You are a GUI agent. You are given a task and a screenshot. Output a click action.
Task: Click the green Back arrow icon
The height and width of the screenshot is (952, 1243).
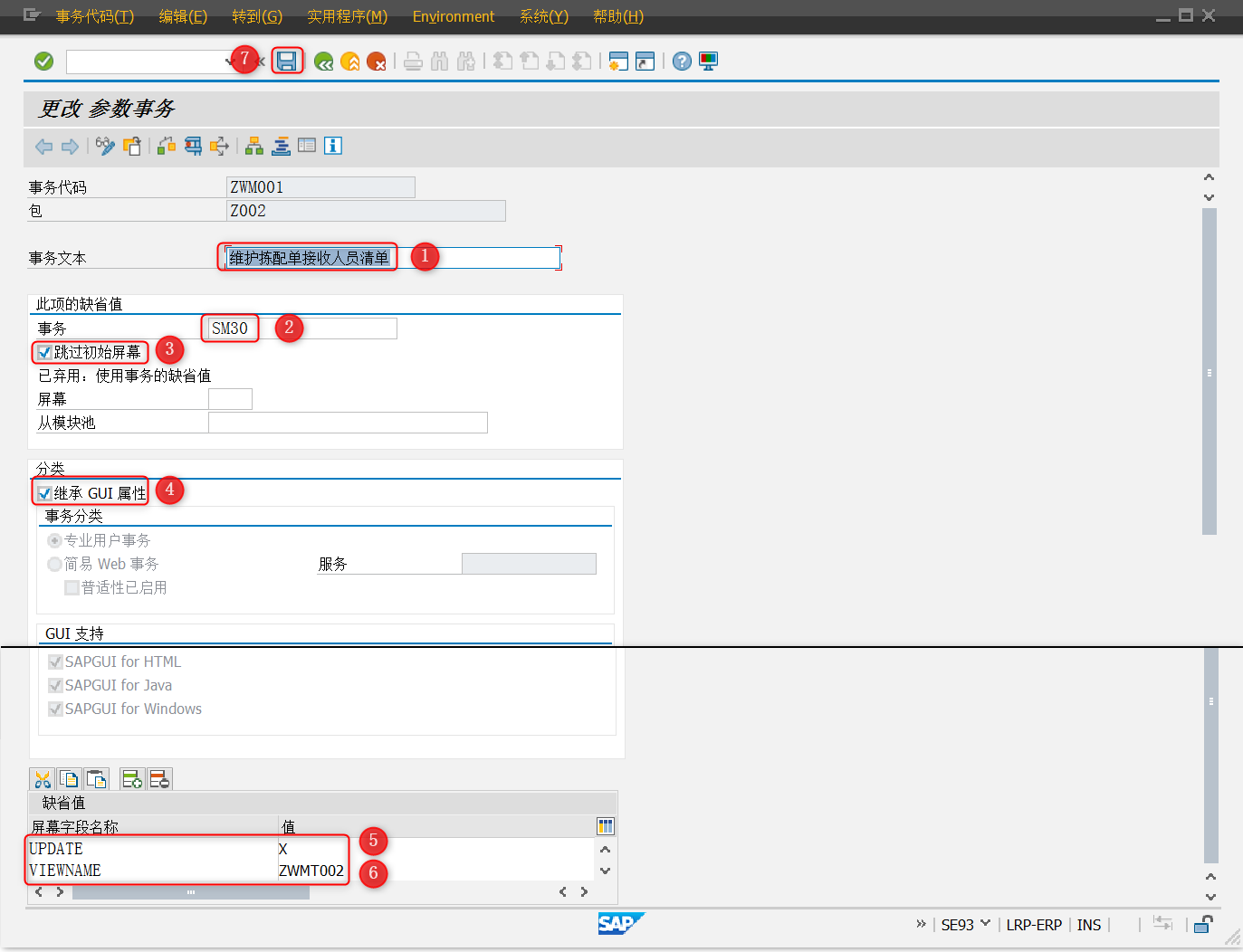(x=323, y=61)
